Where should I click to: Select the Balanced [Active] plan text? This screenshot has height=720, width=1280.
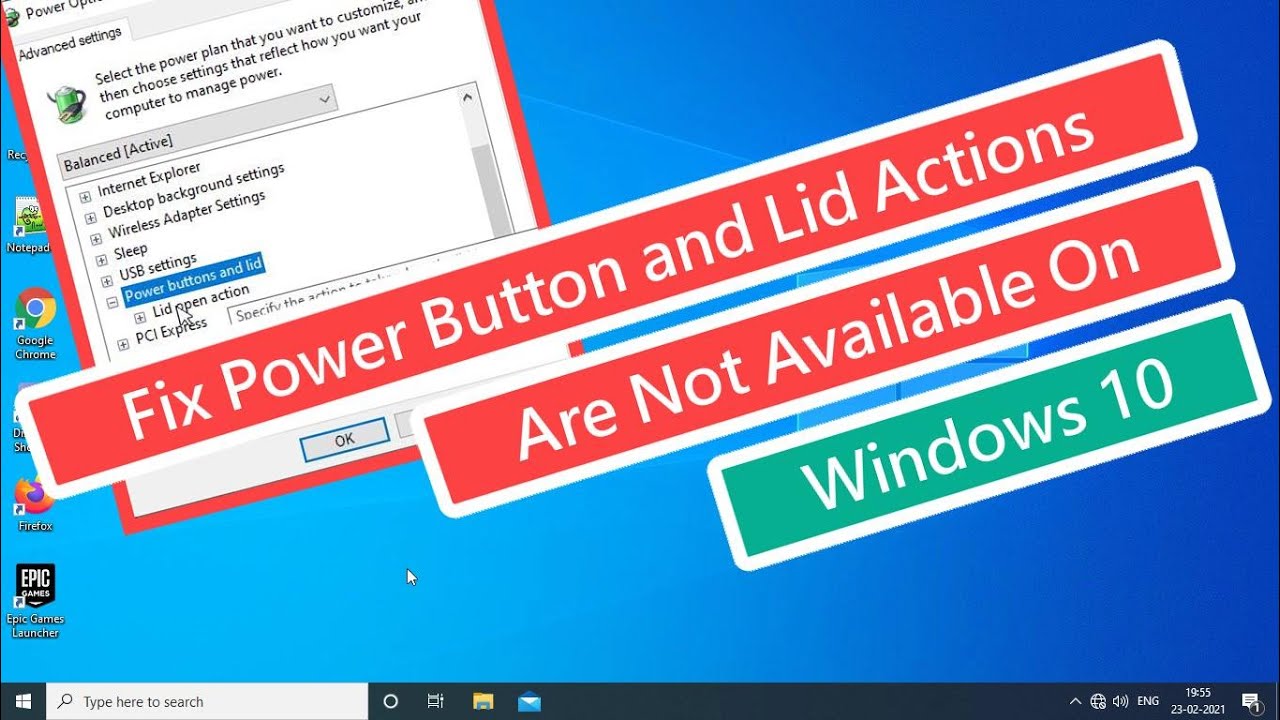point(118,152)
